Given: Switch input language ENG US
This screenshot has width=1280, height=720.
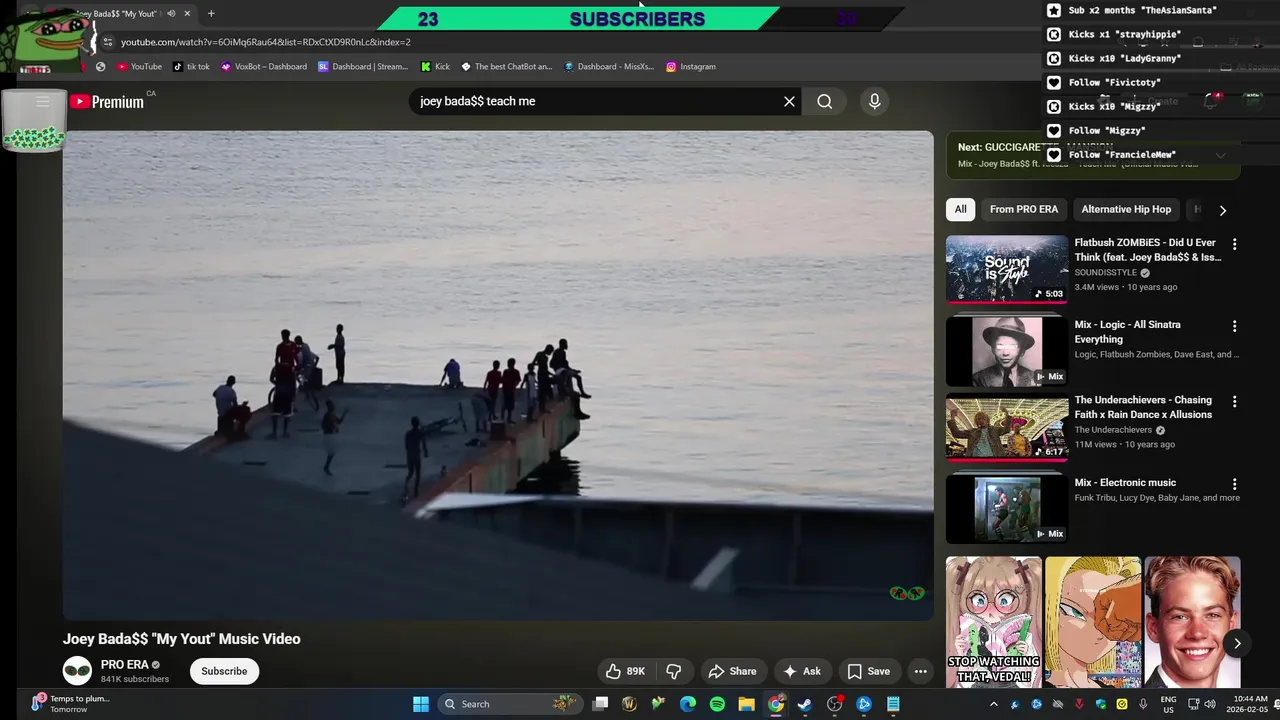Looking at the screenshot, I should pos(1168,704).
